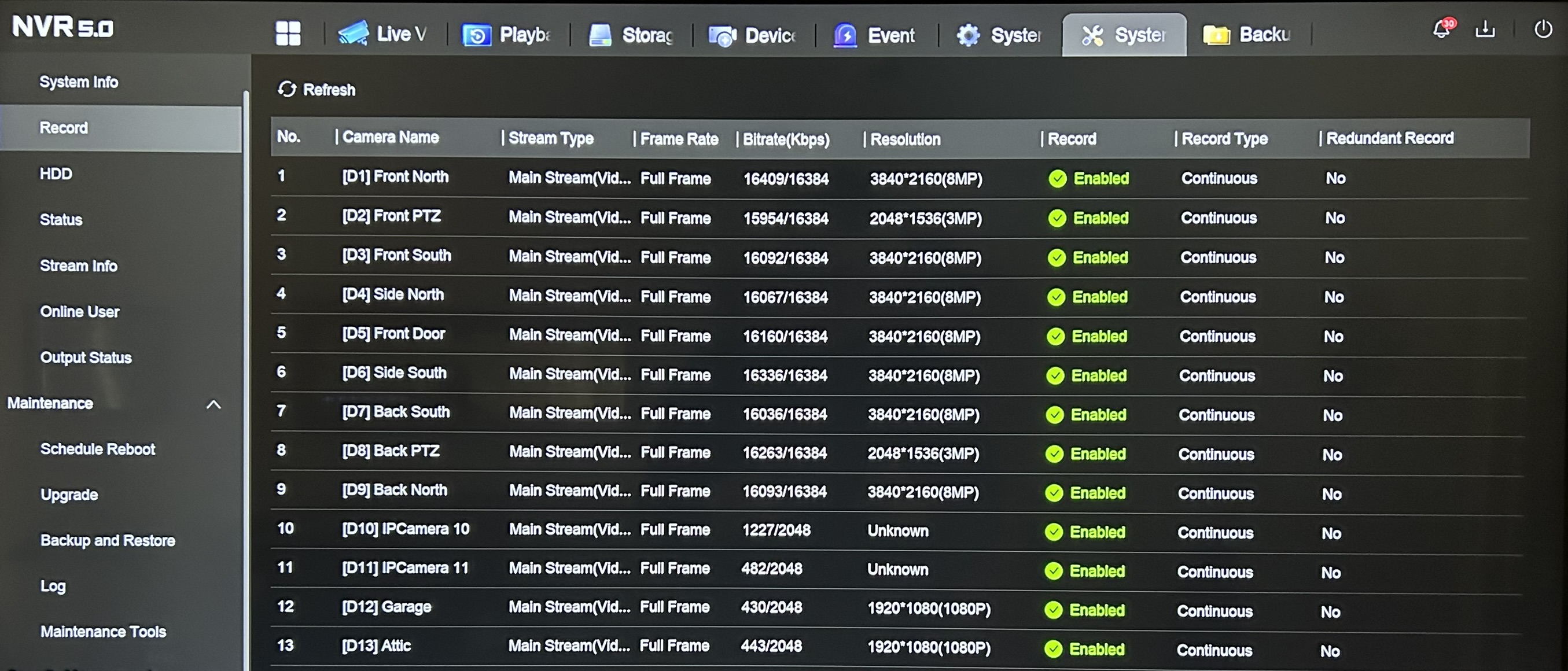
Task: Collapse the Maintenance section chevron
Action: point(214,404)
